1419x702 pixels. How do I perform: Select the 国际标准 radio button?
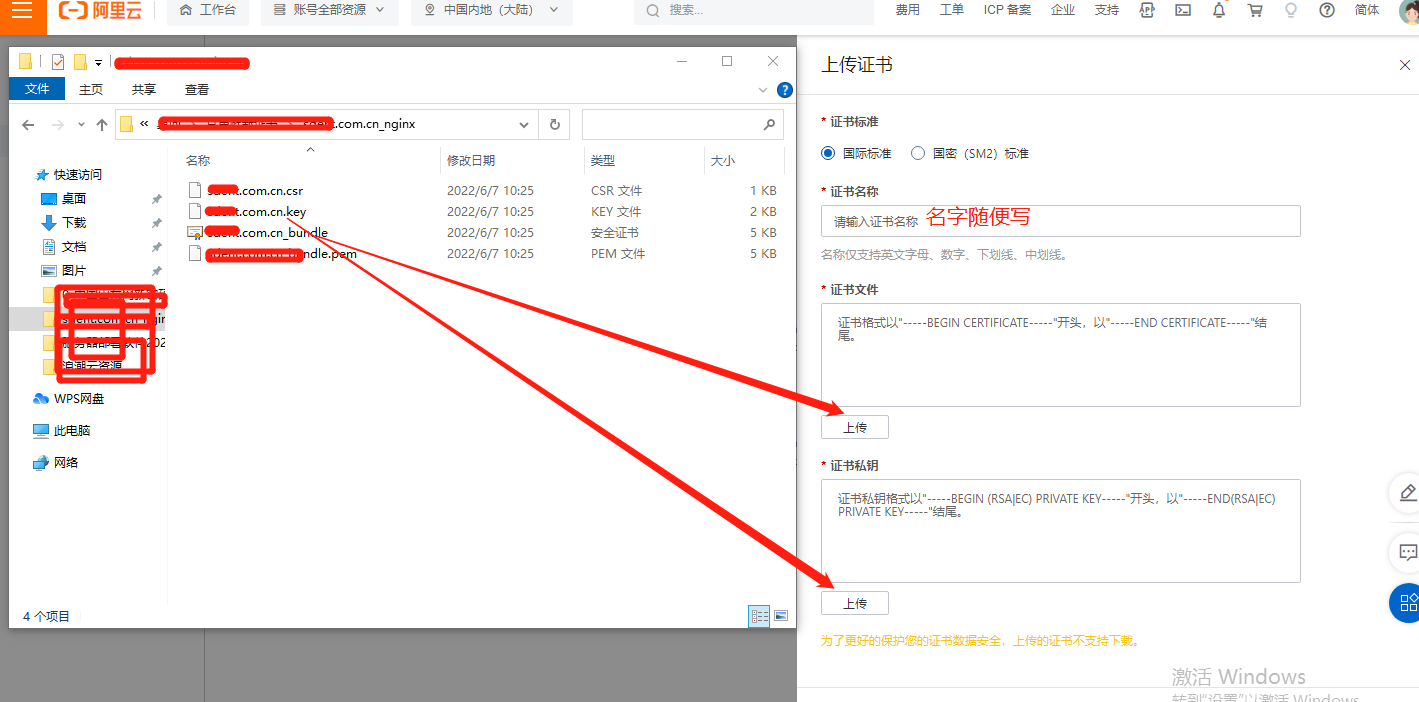tap(828, 154)
